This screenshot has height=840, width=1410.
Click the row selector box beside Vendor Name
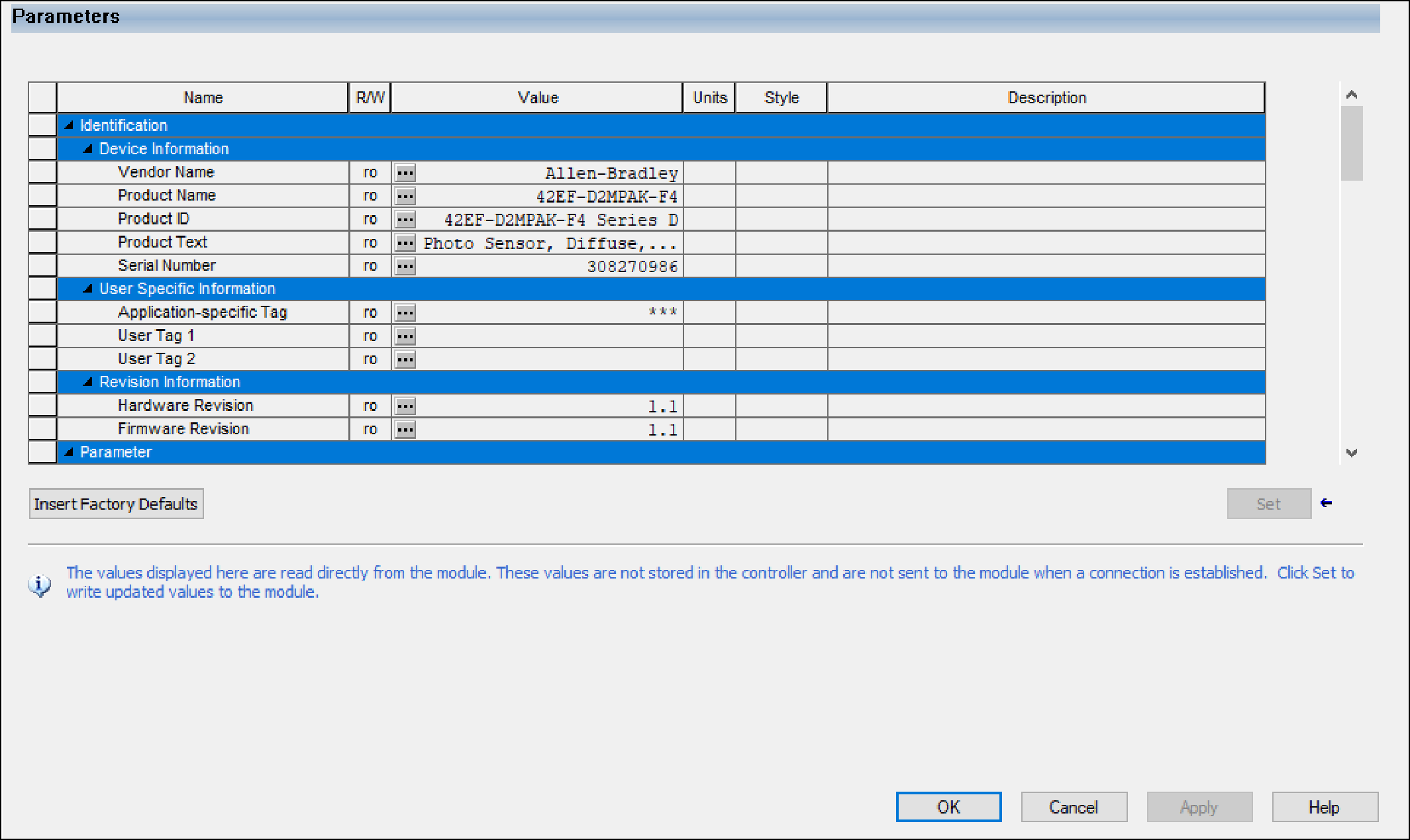point(42,172)
